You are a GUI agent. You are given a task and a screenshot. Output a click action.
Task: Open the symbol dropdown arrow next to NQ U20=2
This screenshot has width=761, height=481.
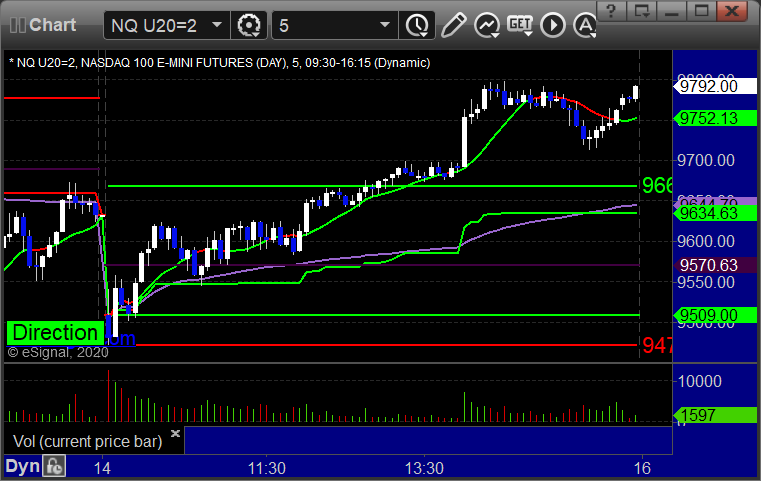point(217,25)
